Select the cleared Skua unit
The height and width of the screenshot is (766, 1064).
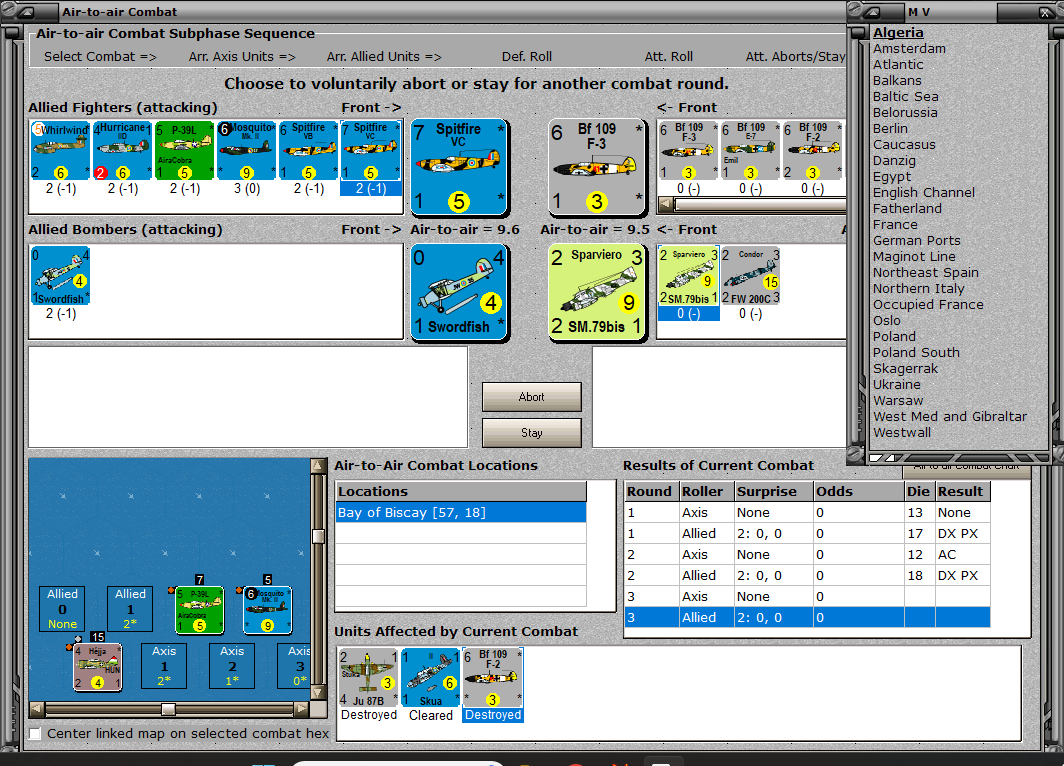[x=430, y=677]
